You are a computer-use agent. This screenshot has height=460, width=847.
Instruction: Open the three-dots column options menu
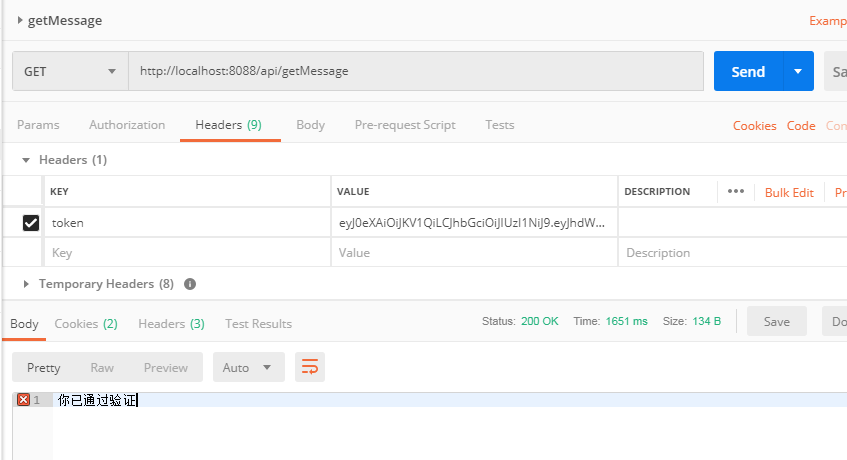coord(736,191)
